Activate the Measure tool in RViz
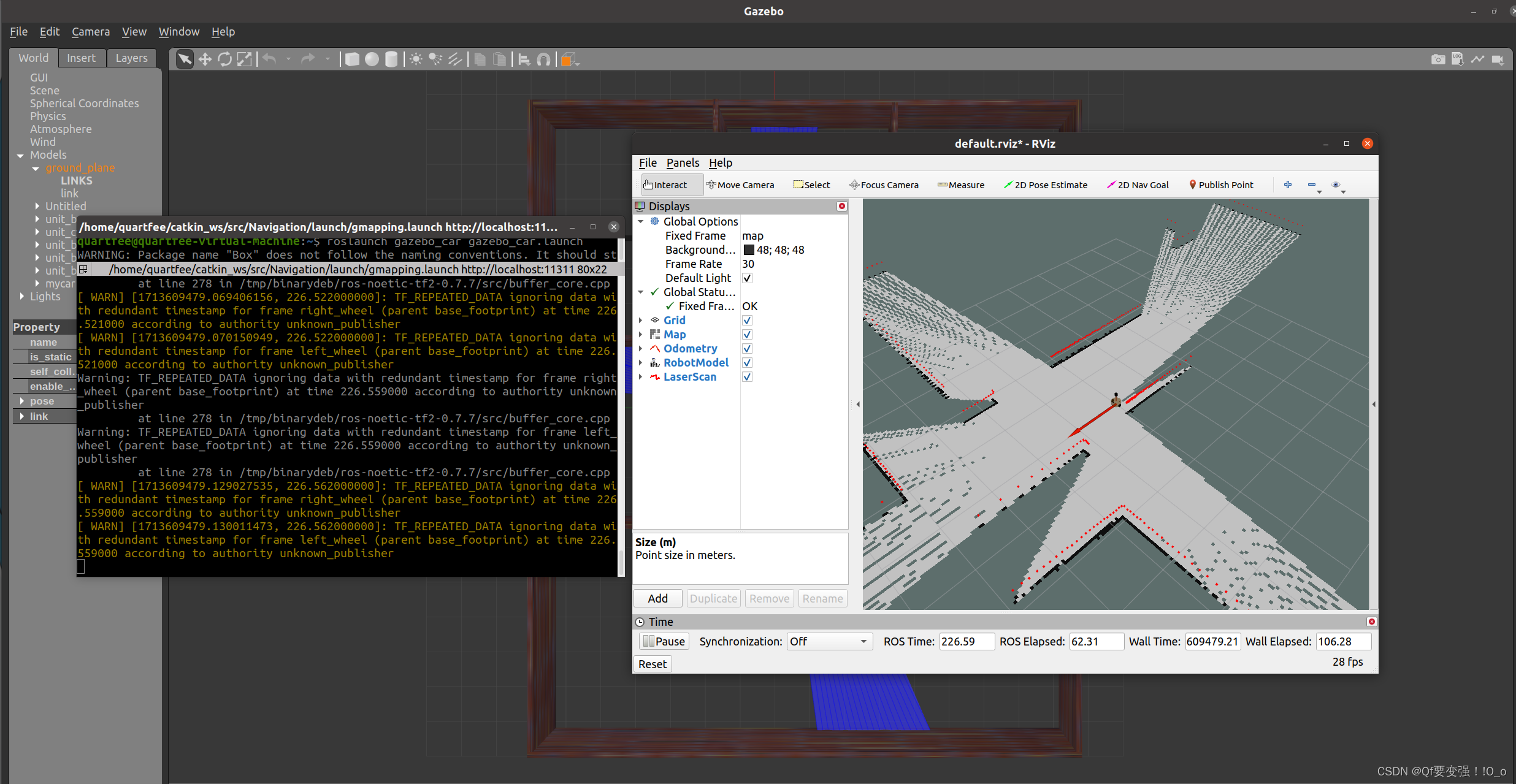Viewport: 1516px width, 784px height. 961,185
